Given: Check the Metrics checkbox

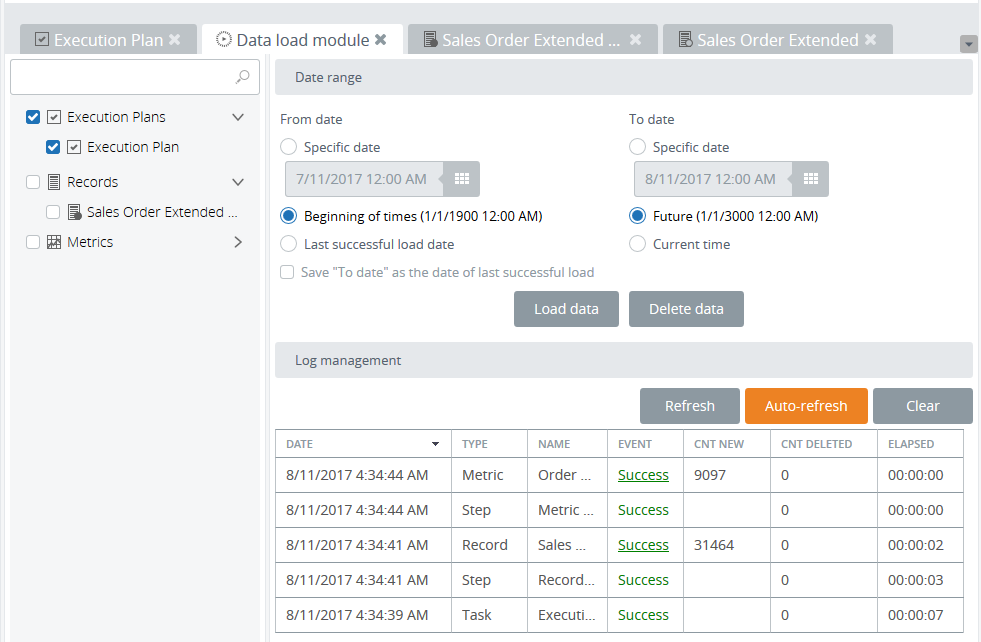Looking at the screenshot, I should click(x=33, y=242).
